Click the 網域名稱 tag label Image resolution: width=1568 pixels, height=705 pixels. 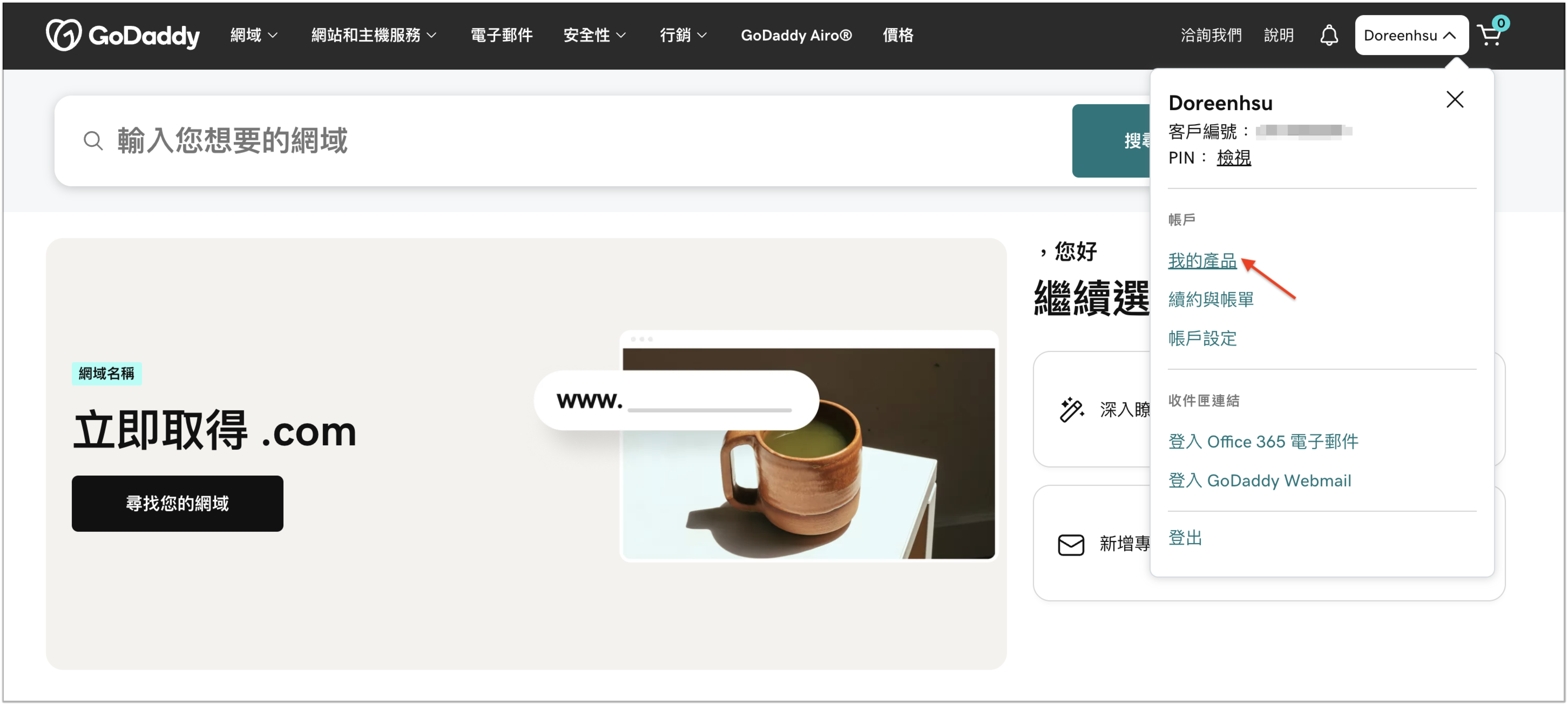coord(107,374)
